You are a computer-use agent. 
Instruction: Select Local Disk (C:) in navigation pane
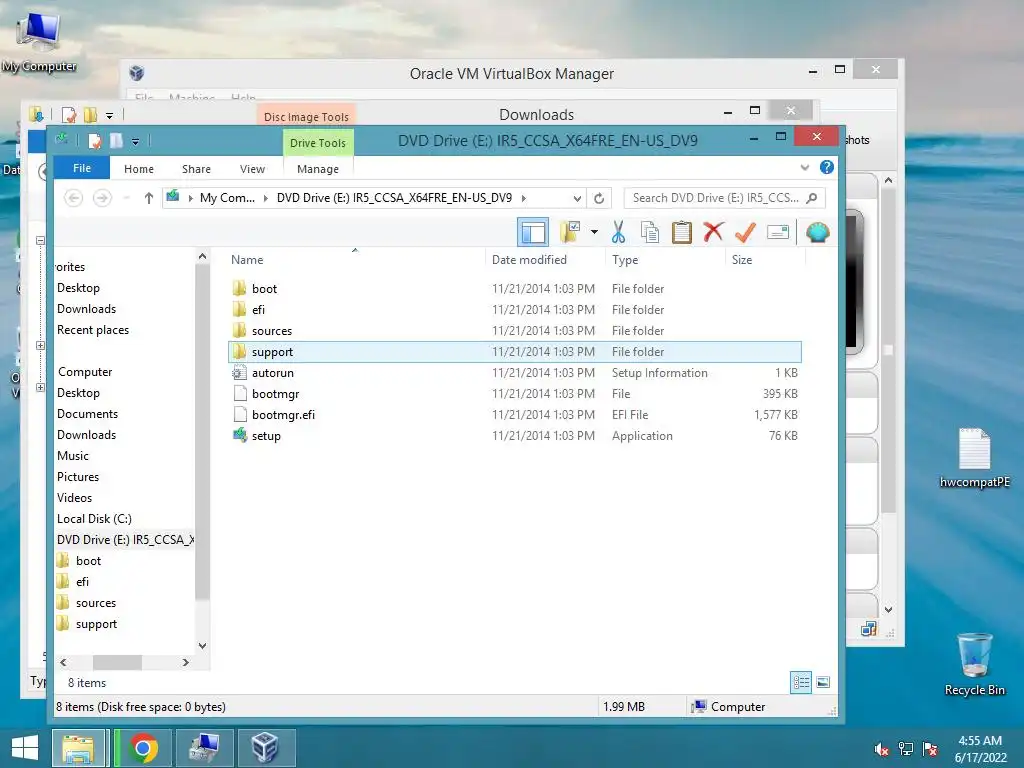coord(94,519)
